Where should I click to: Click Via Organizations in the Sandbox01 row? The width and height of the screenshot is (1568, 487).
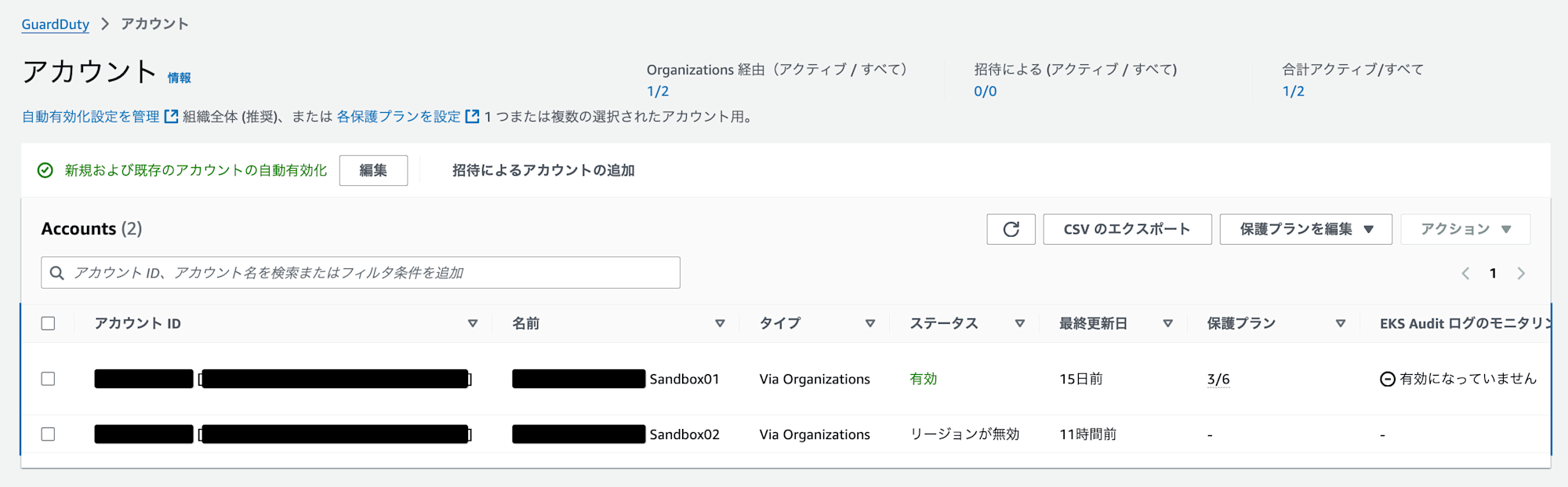coord(815,380)
